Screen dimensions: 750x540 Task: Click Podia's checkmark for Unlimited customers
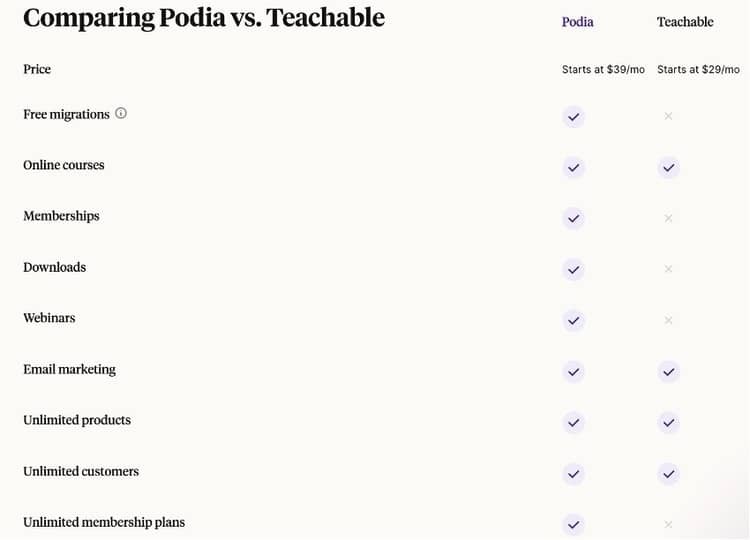[x=573, y=473]
